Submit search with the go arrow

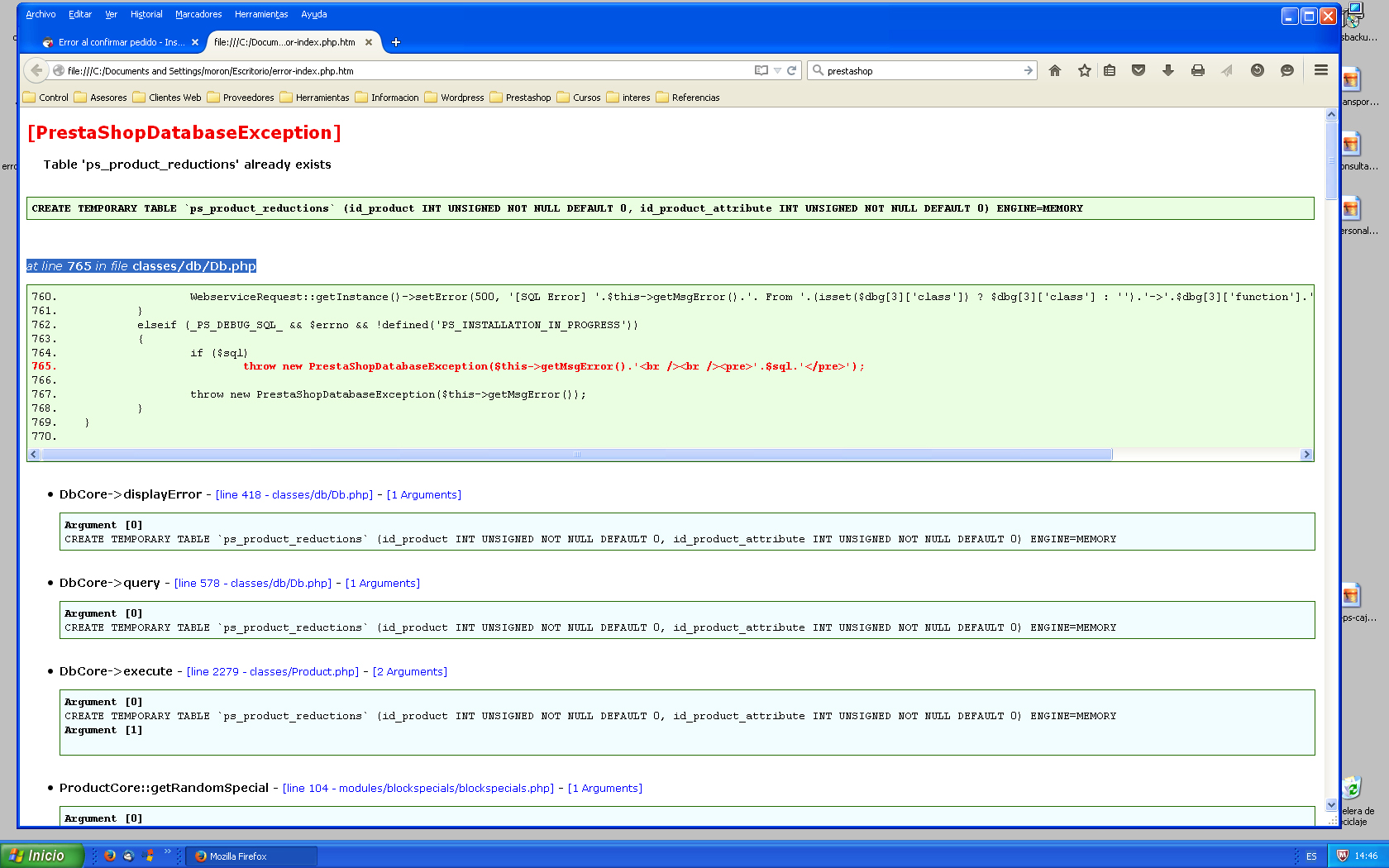pos(1029,70)
